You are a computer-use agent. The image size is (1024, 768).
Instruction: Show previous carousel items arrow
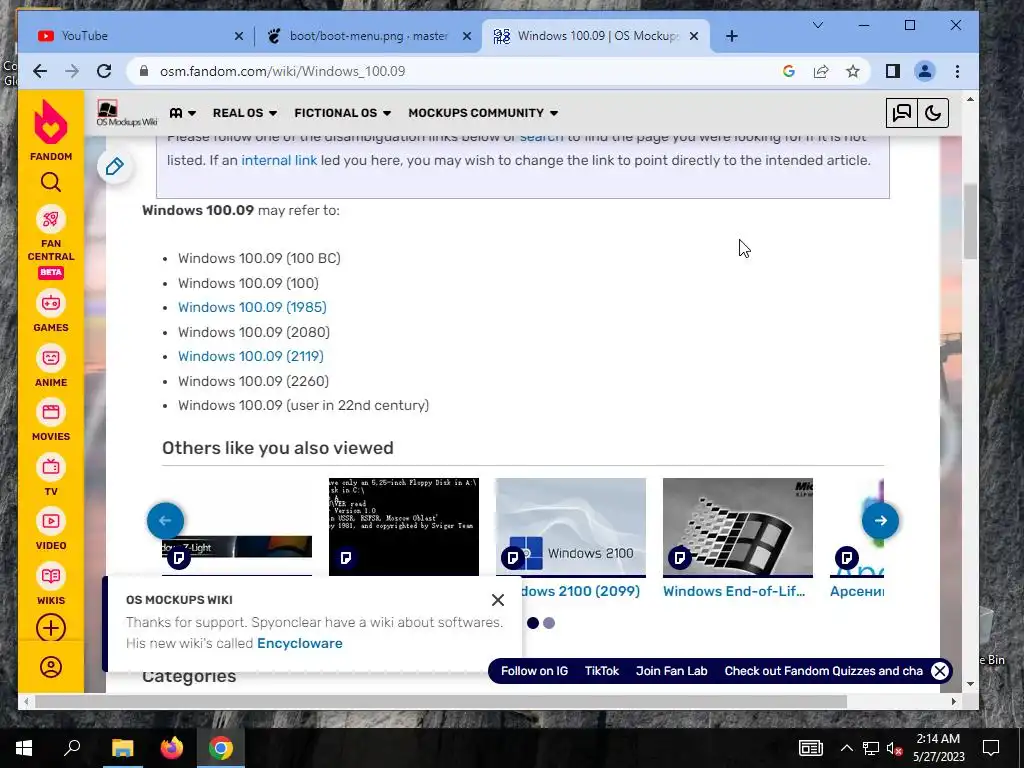165,520
